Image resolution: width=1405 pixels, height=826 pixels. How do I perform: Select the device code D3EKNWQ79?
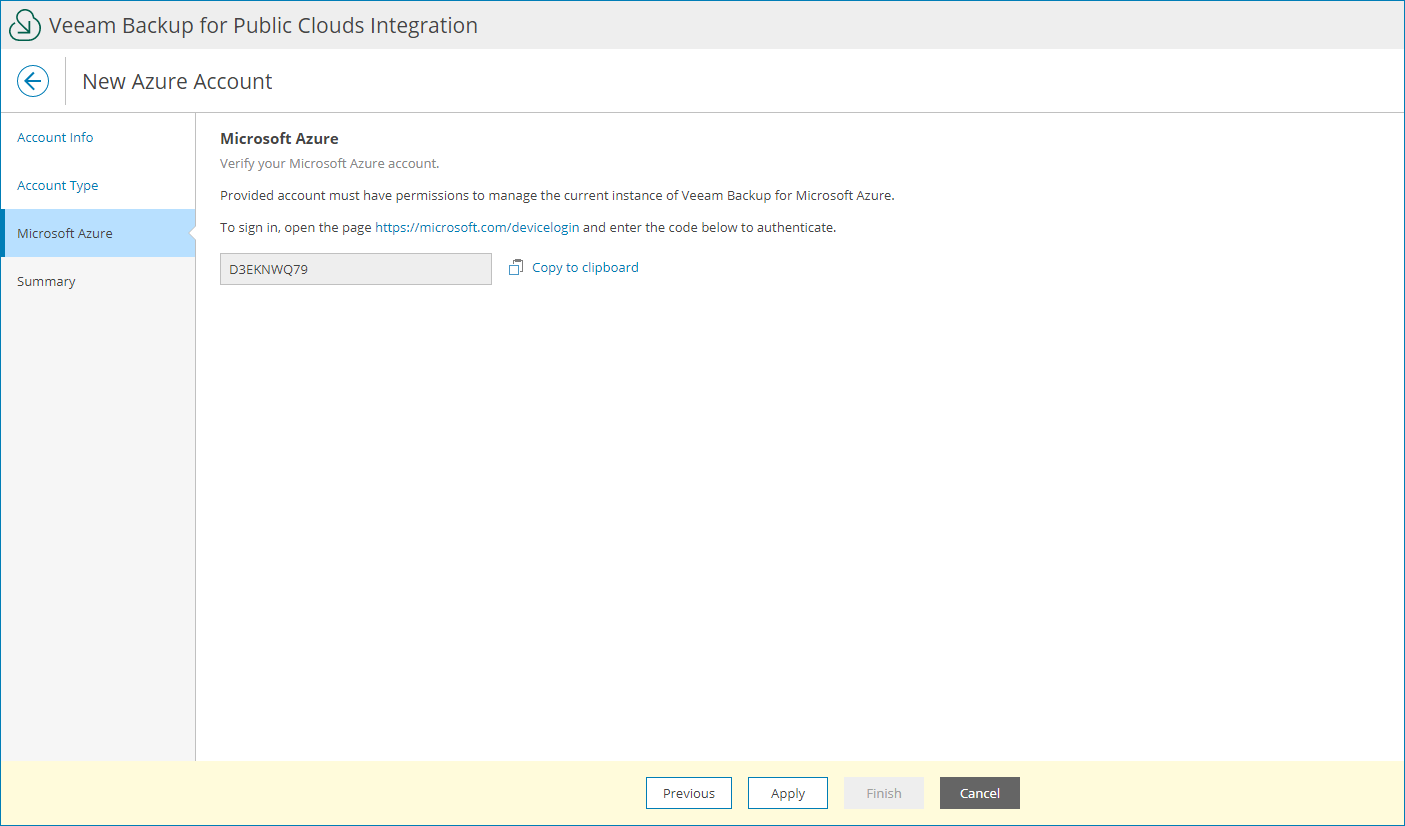click(x=270, y=268)
